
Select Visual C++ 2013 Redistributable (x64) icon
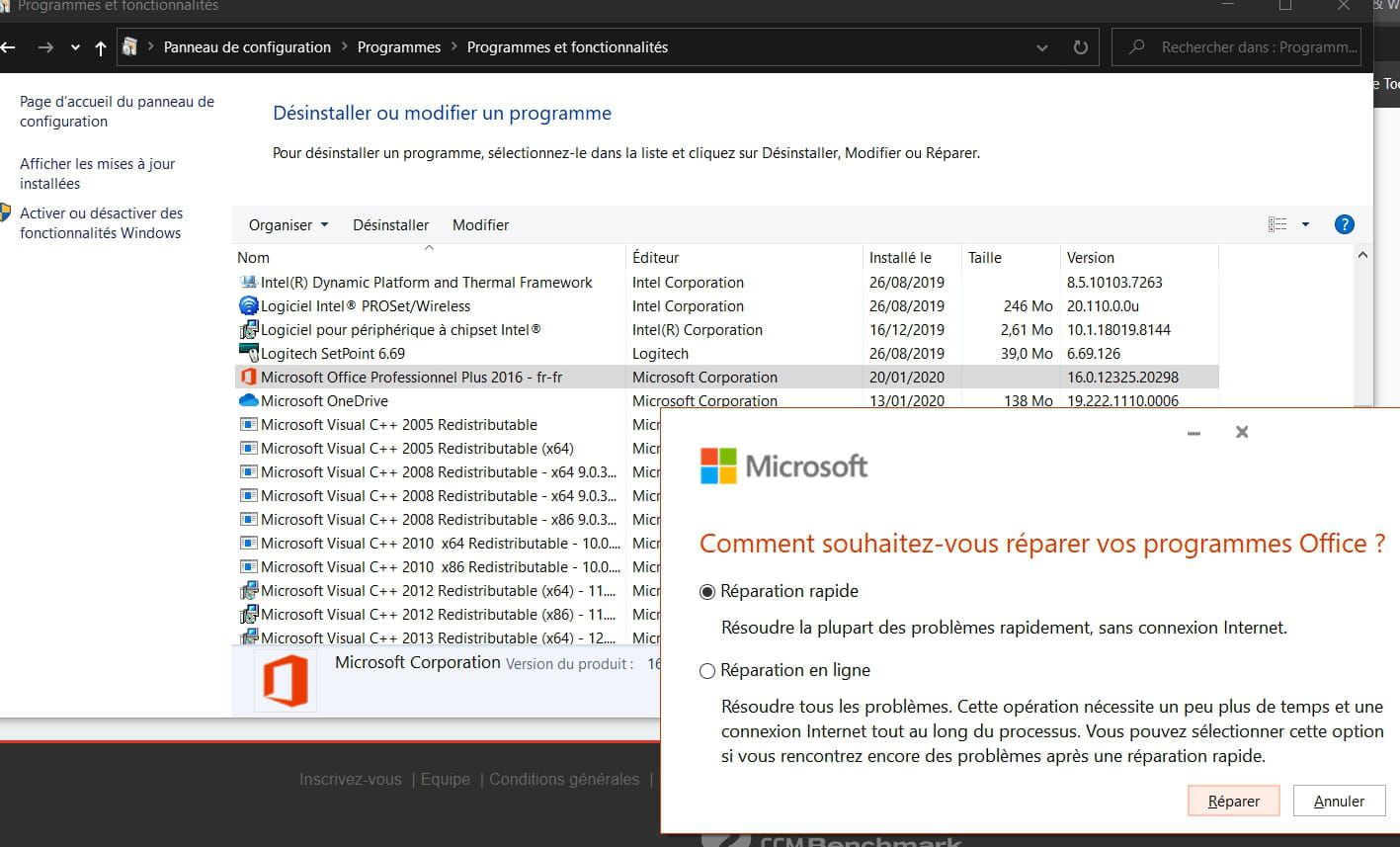pyautogui.click(x=249, y=638)
